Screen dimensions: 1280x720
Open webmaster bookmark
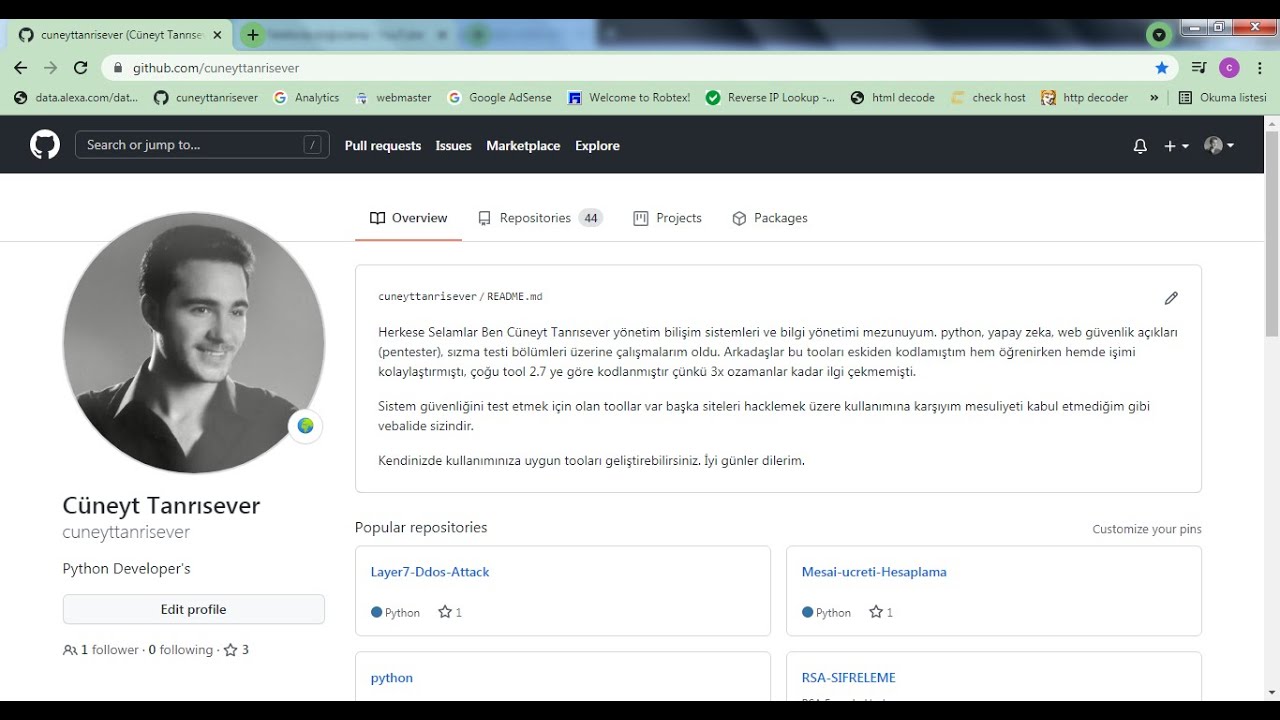click(393, 98)
